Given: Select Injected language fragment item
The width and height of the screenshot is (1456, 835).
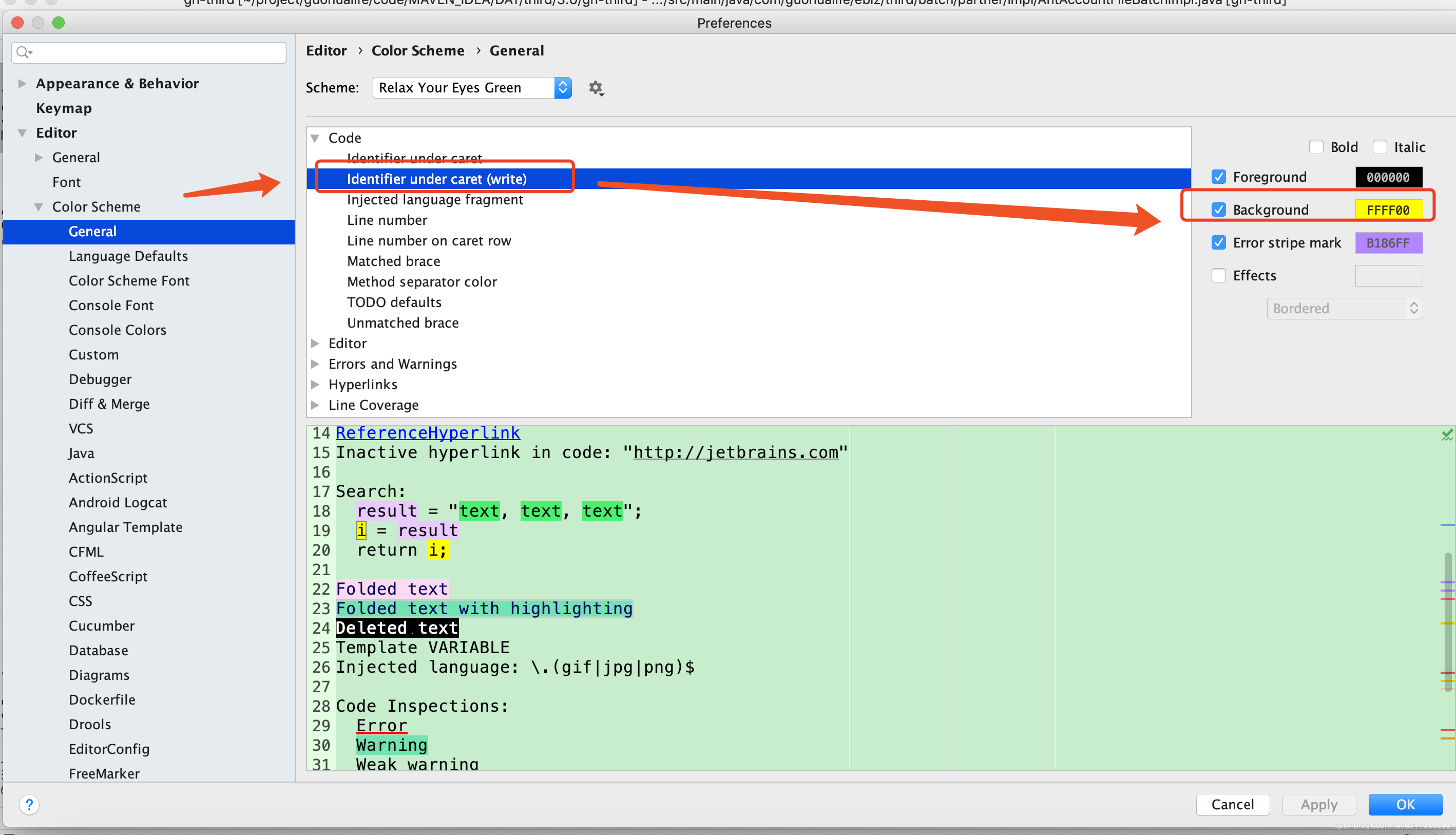Looking at the screenshot, I should [x=434, y=200].
